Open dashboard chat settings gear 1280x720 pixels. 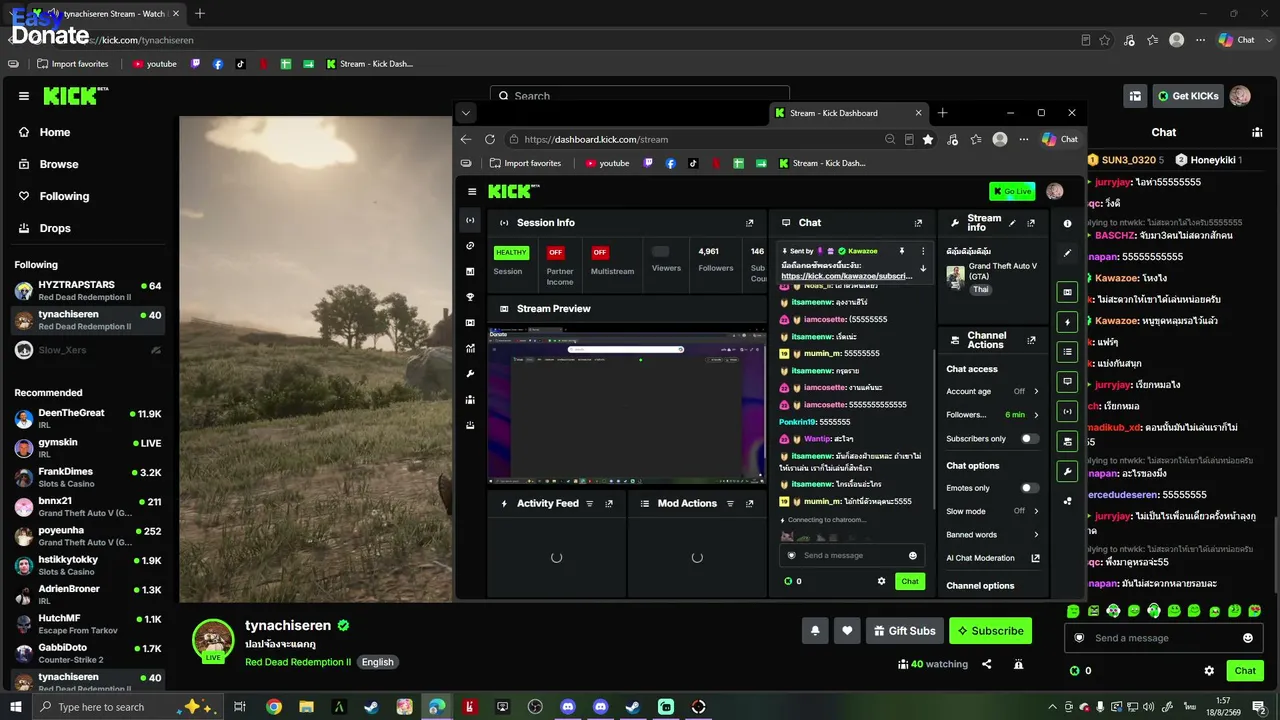[881, 581]
